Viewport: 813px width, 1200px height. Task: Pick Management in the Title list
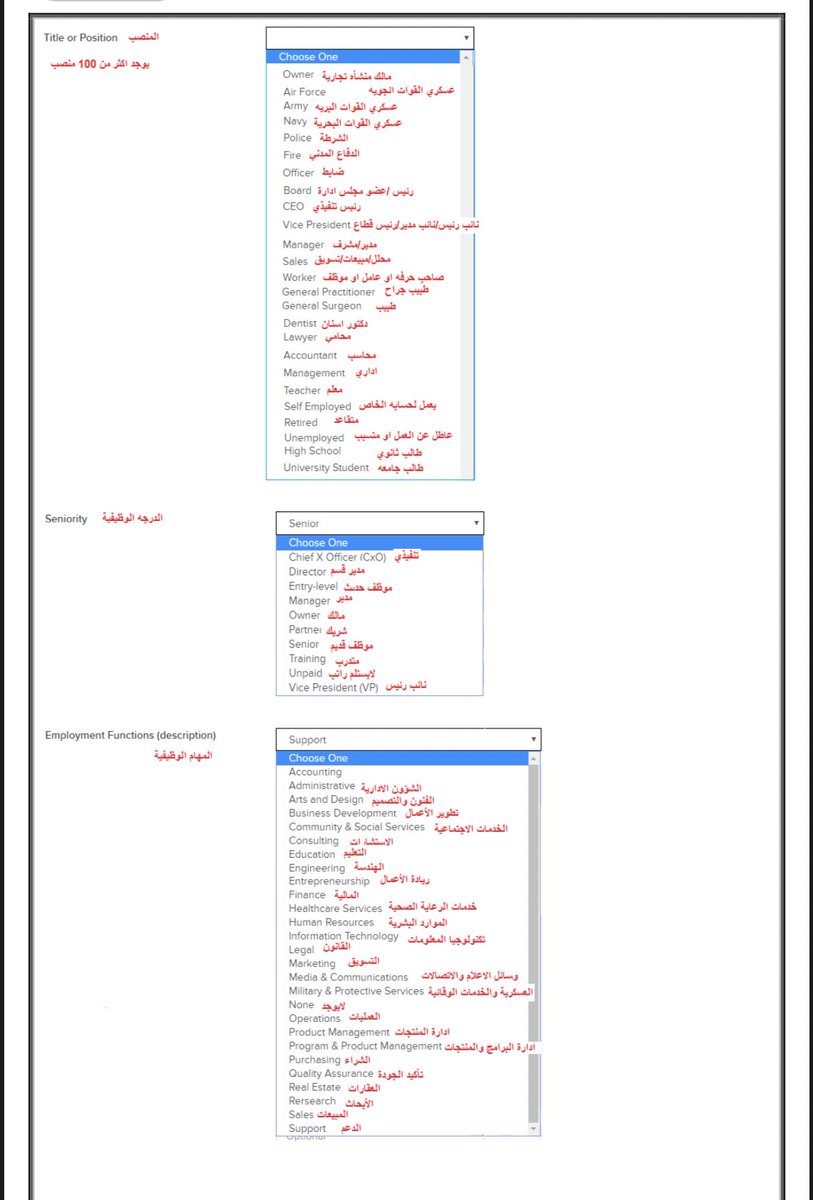click(x=314, y=373)
